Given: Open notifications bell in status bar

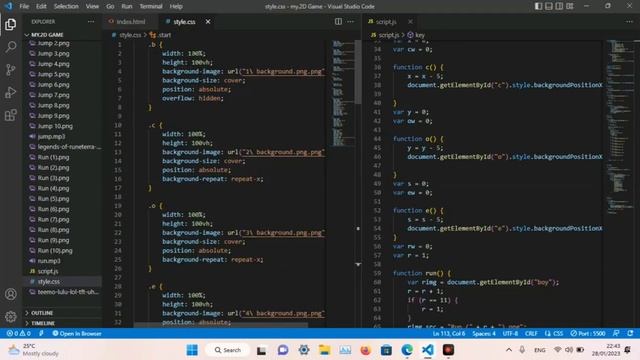Looking at the screenshot, I should [630, 333].
